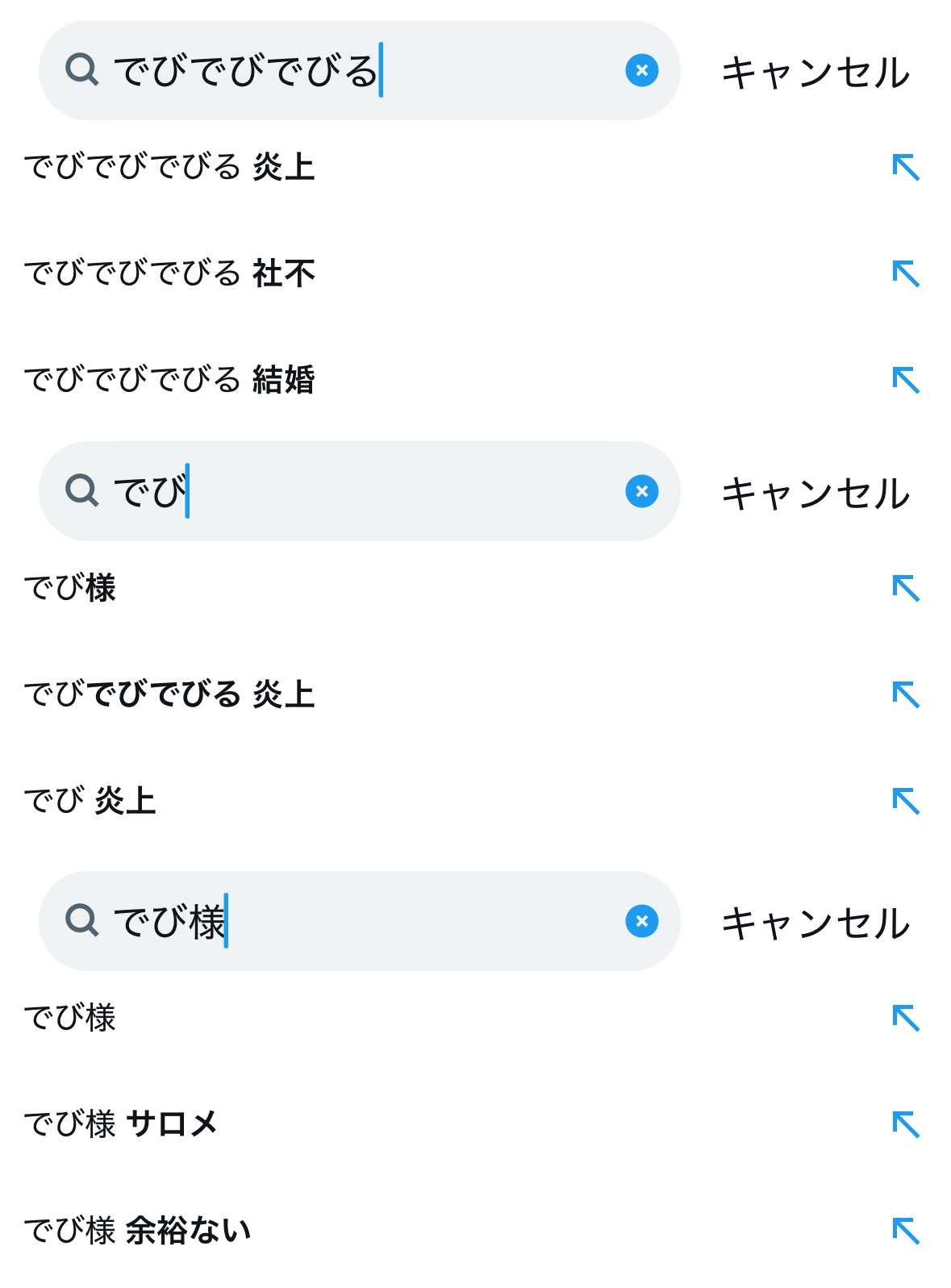Select bold でび様 suggestion under でび search

tap(70, 588)
